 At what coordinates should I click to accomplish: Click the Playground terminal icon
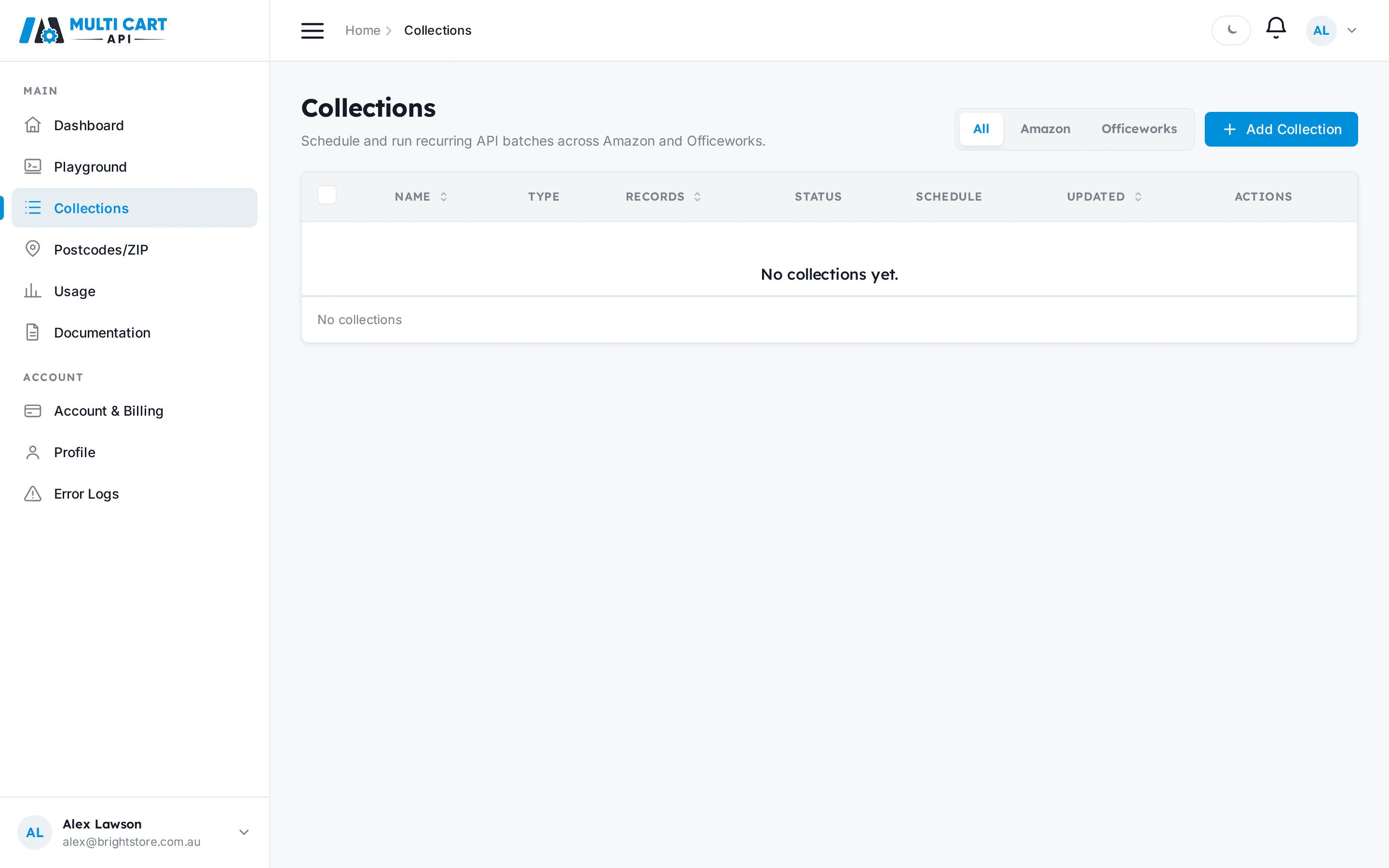(x=33, y=166)
